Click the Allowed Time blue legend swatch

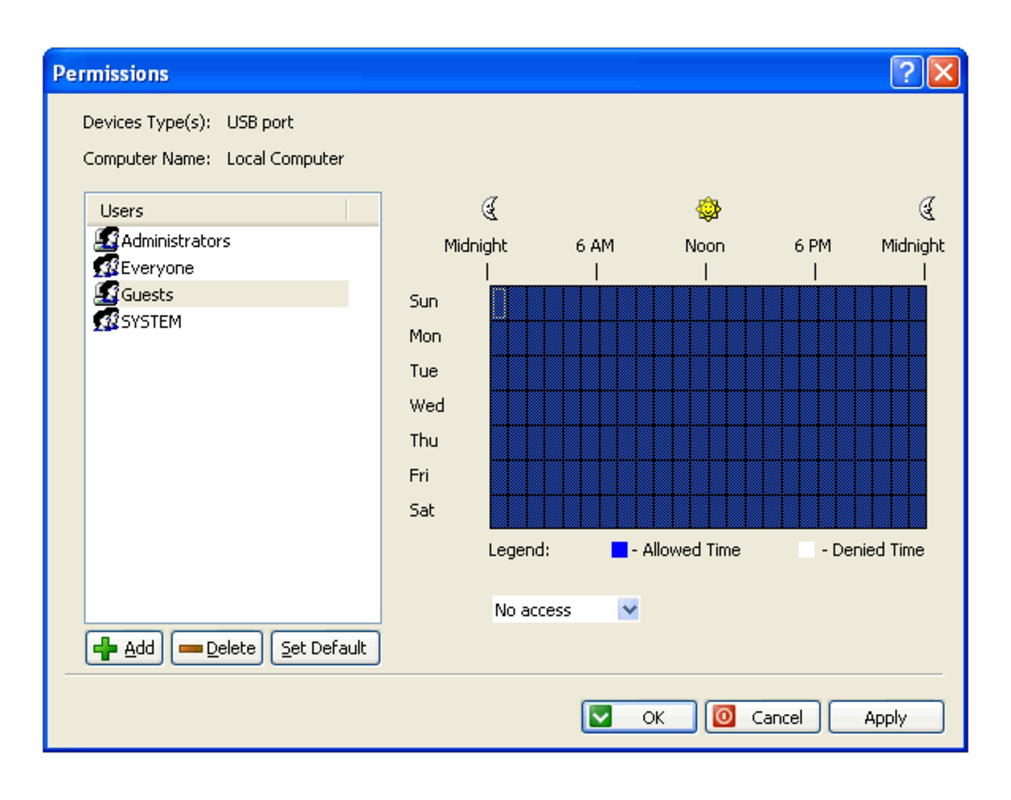point(619,550)
